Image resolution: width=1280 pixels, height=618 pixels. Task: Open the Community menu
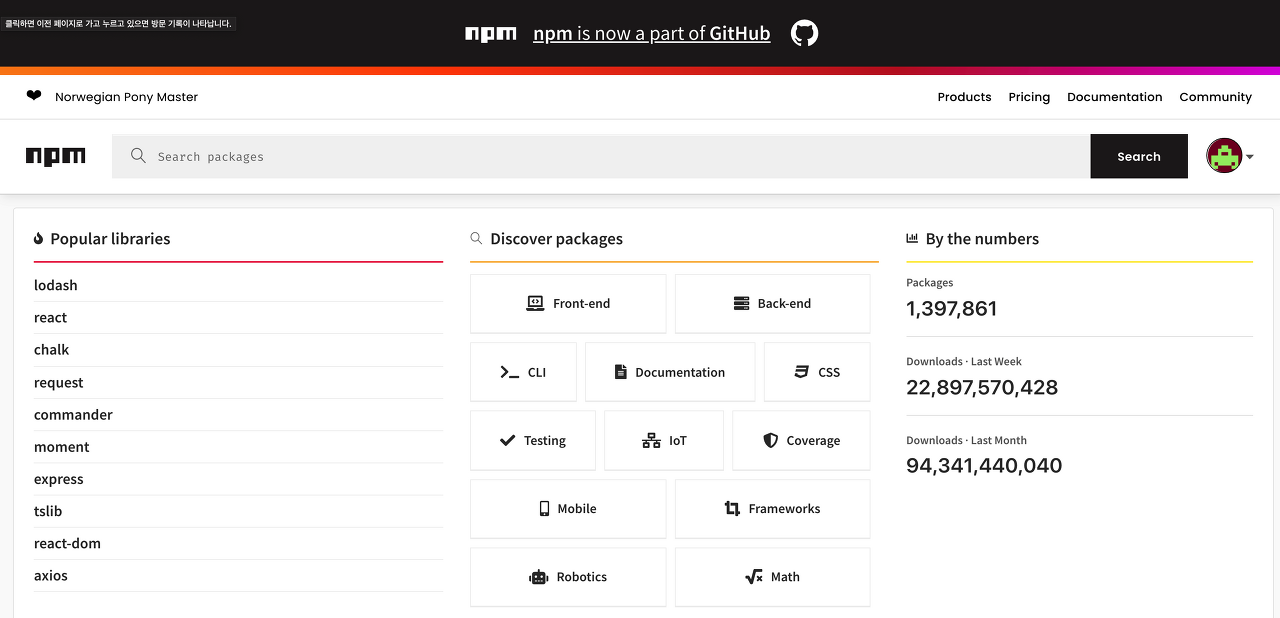tap(1215, 97)
